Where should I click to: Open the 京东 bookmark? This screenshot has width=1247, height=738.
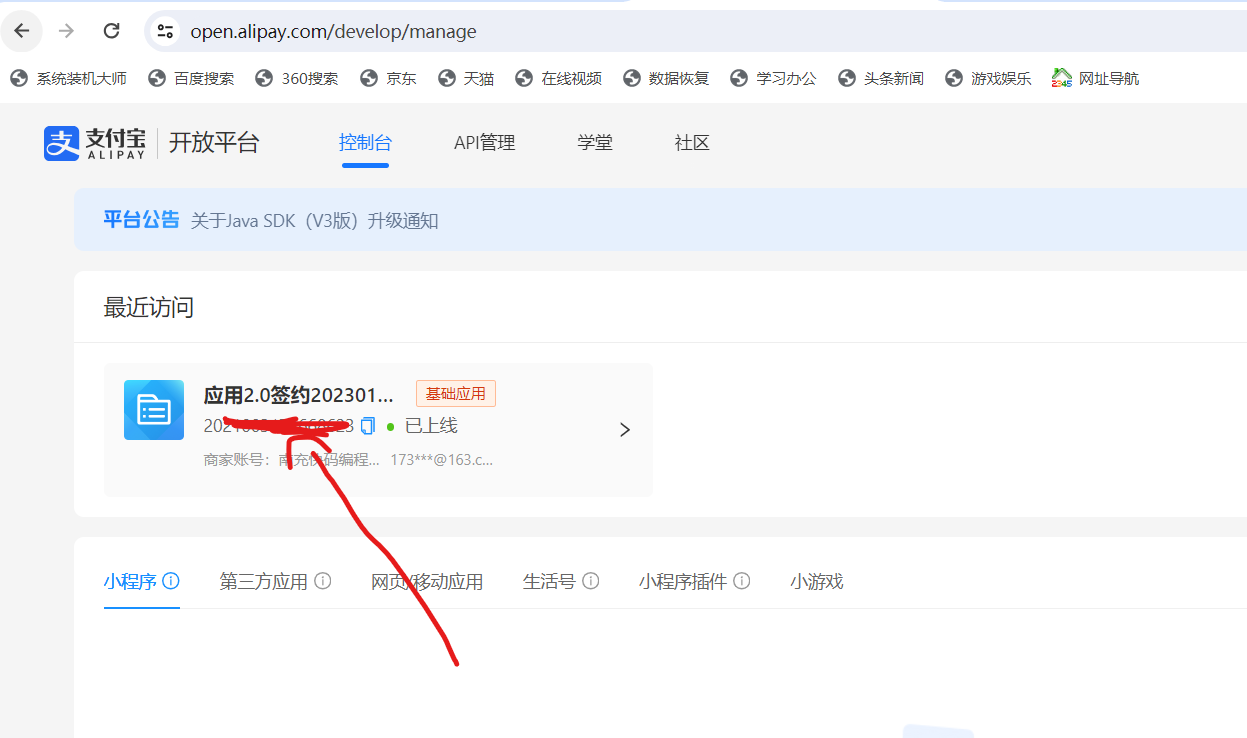click(388, 78)
